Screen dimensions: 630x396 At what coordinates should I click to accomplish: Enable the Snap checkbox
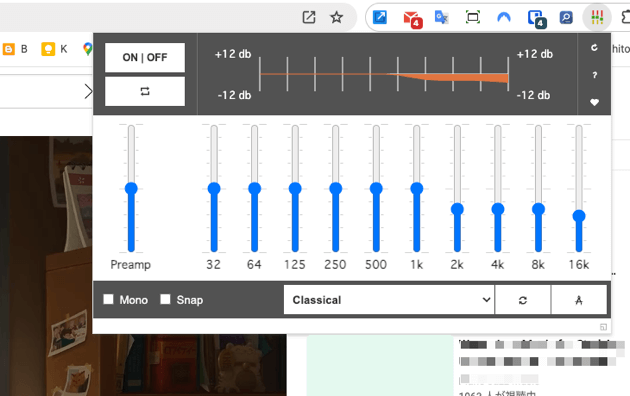165,299
